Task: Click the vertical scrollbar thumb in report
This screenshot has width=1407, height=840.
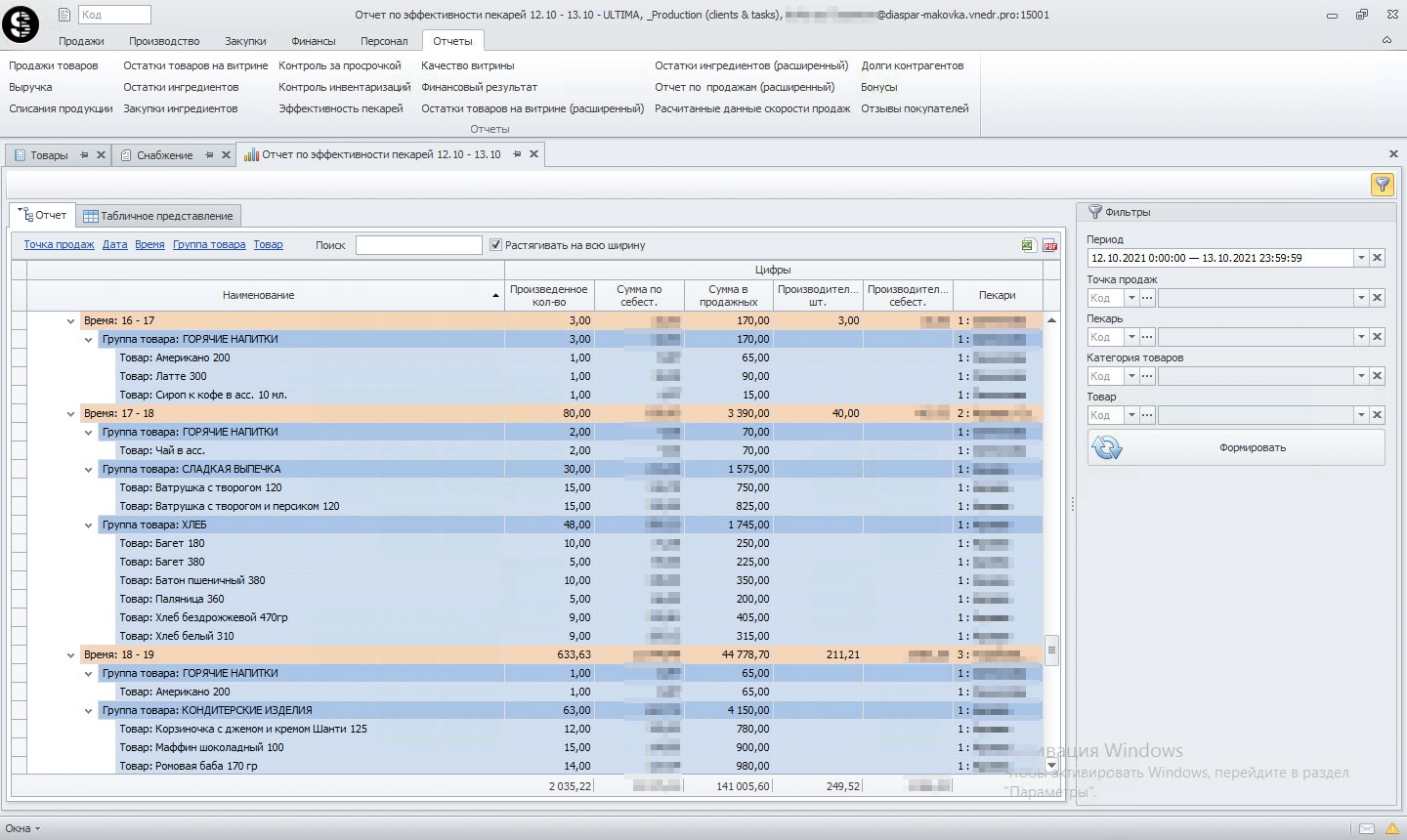Action: [1051, 650]
